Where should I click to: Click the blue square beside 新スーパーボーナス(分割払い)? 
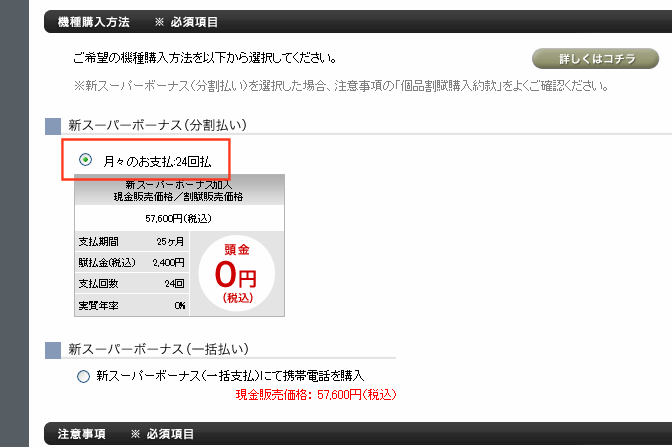tap(53, 126)
